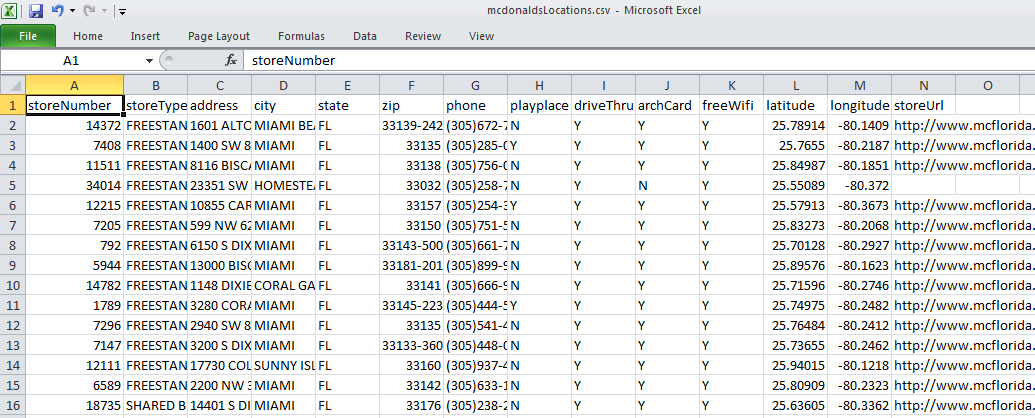Click the SUNNY ISL city cell

tap(284, 364)
